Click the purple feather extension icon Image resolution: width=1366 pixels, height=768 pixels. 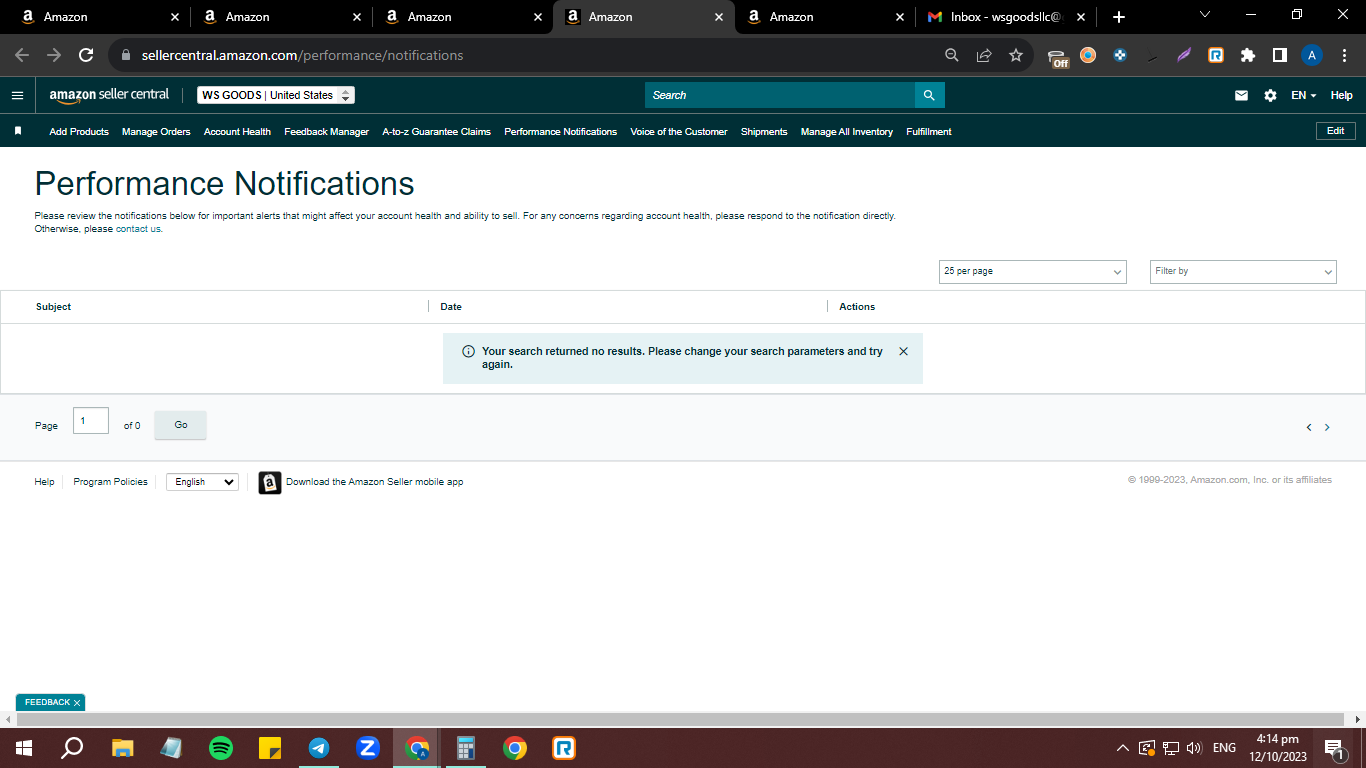(x=1184, y=55)
